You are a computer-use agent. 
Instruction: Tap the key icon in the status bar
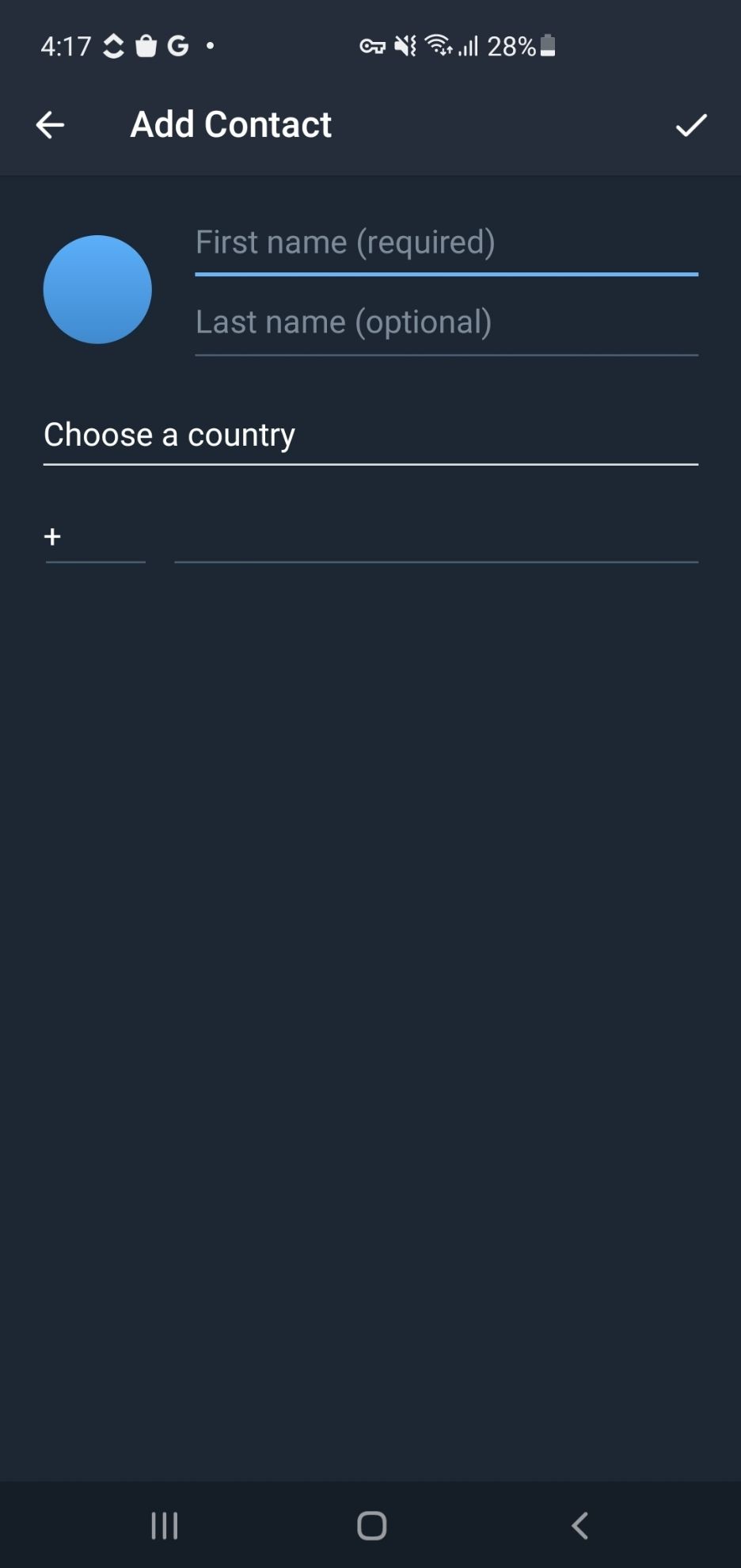pos(372,46)
